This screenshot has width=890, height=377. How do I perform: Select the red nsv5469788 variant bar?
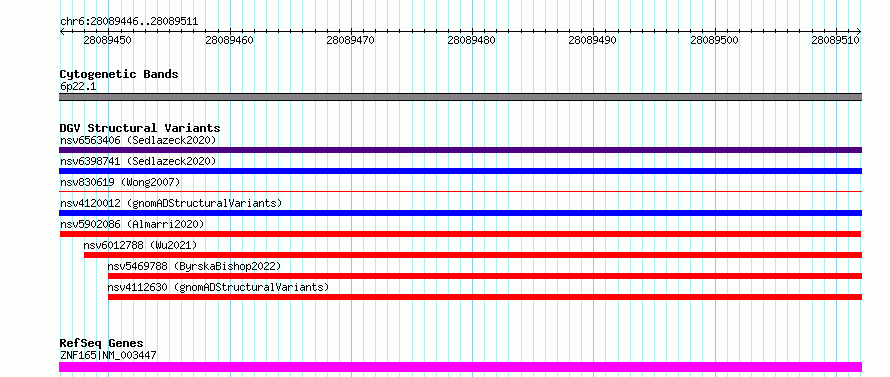point(485,276)
